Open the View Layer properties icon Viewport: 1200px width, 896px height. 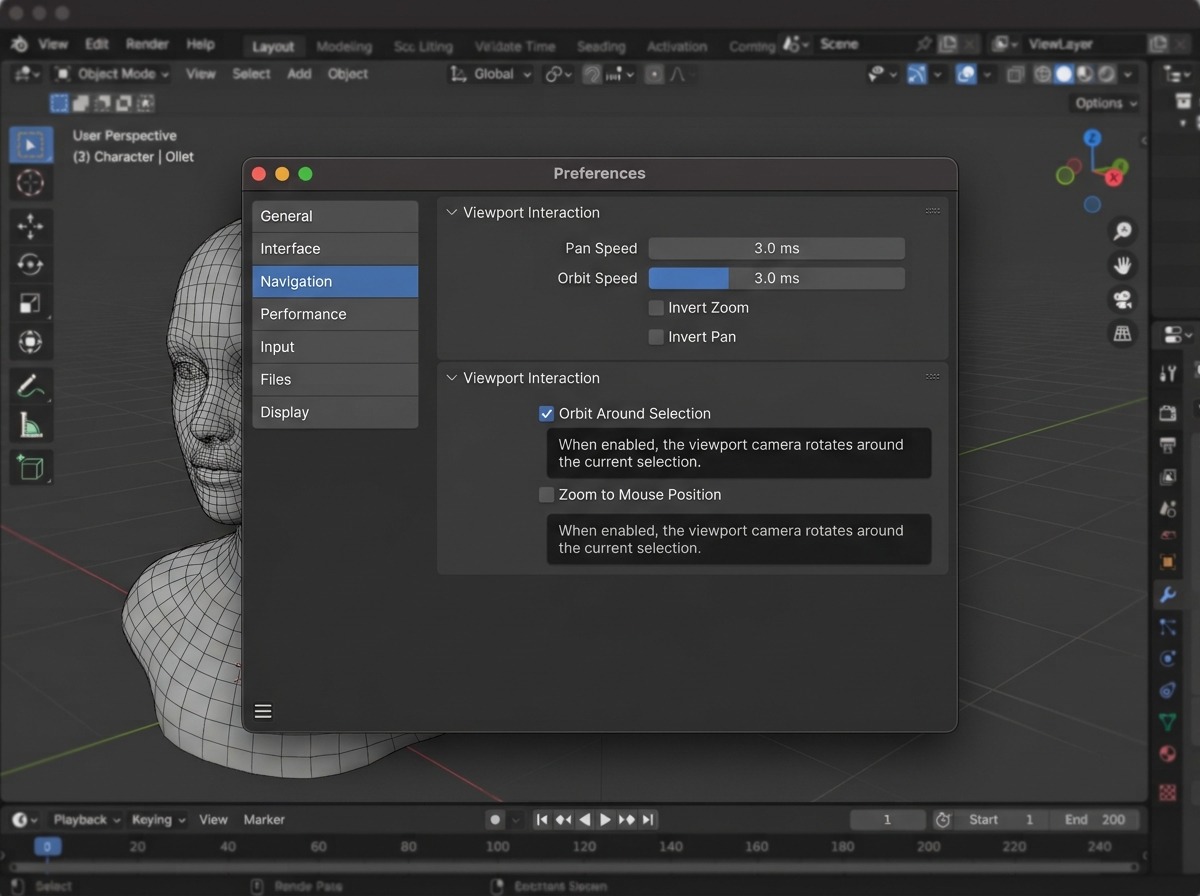click(x=1168, y=477)
